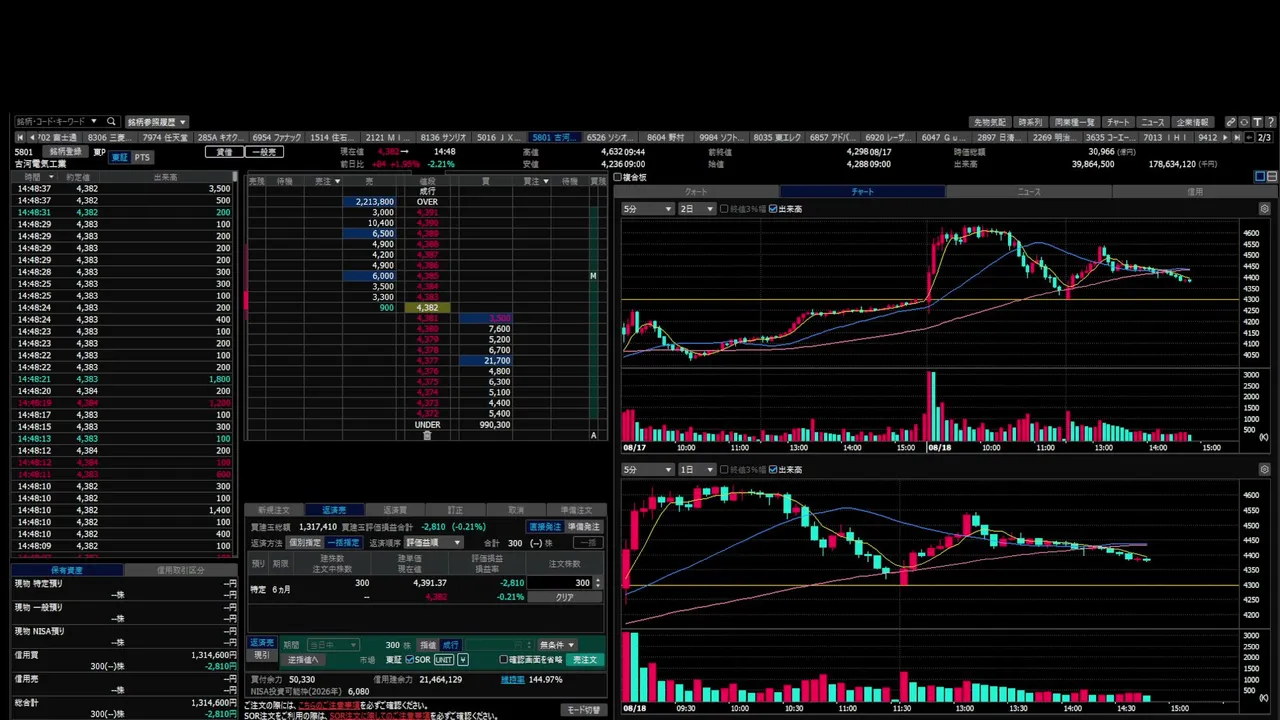Screen dimensions: 1280x720
Task: Toggle 終値3%幅 checkbox on lower chart
Action: pos(724,469)
